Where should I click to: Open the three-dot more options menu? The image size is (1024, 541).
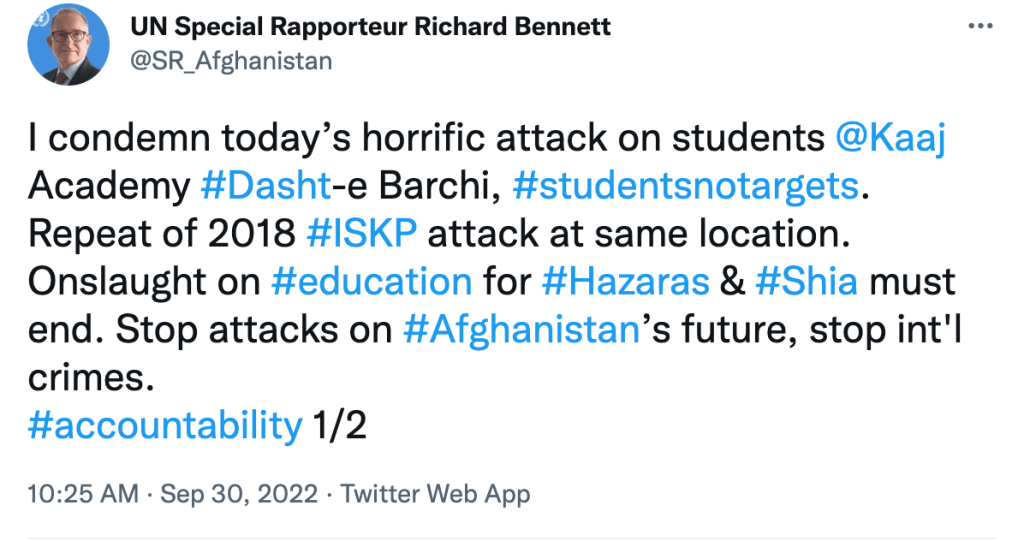[979, 27]
